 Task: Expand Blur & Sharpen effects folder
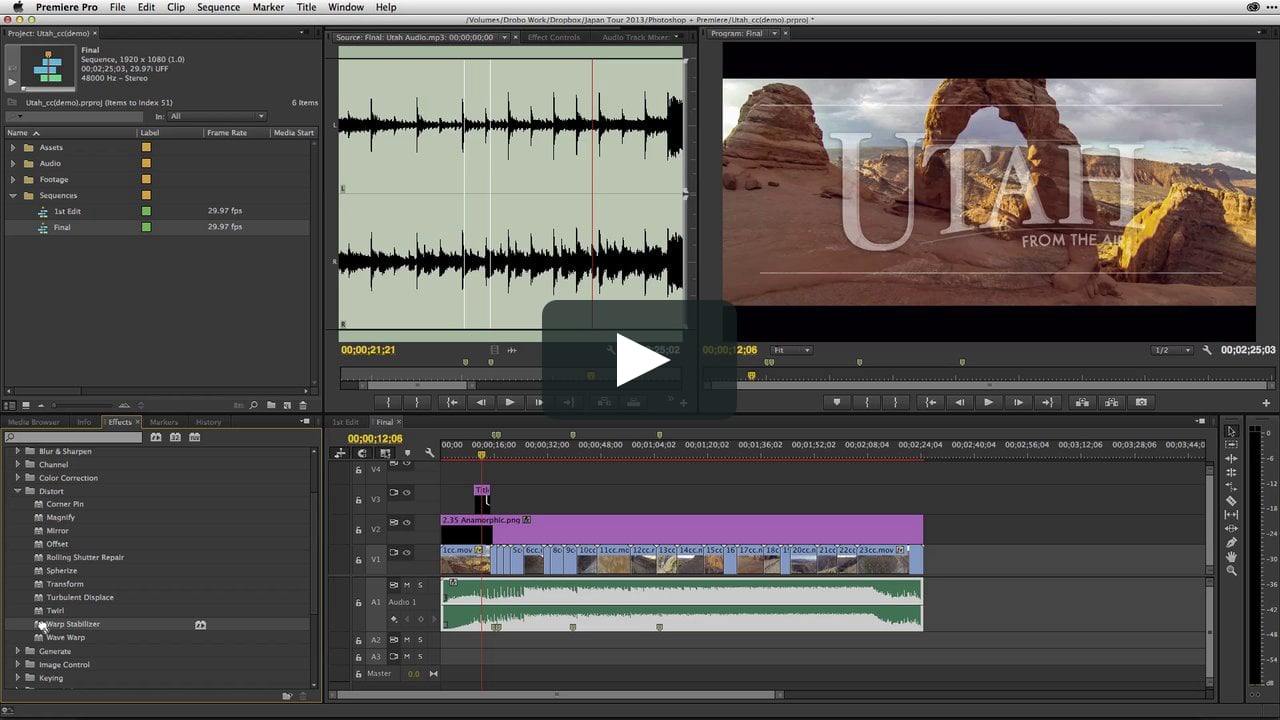[x=17, y=451]
